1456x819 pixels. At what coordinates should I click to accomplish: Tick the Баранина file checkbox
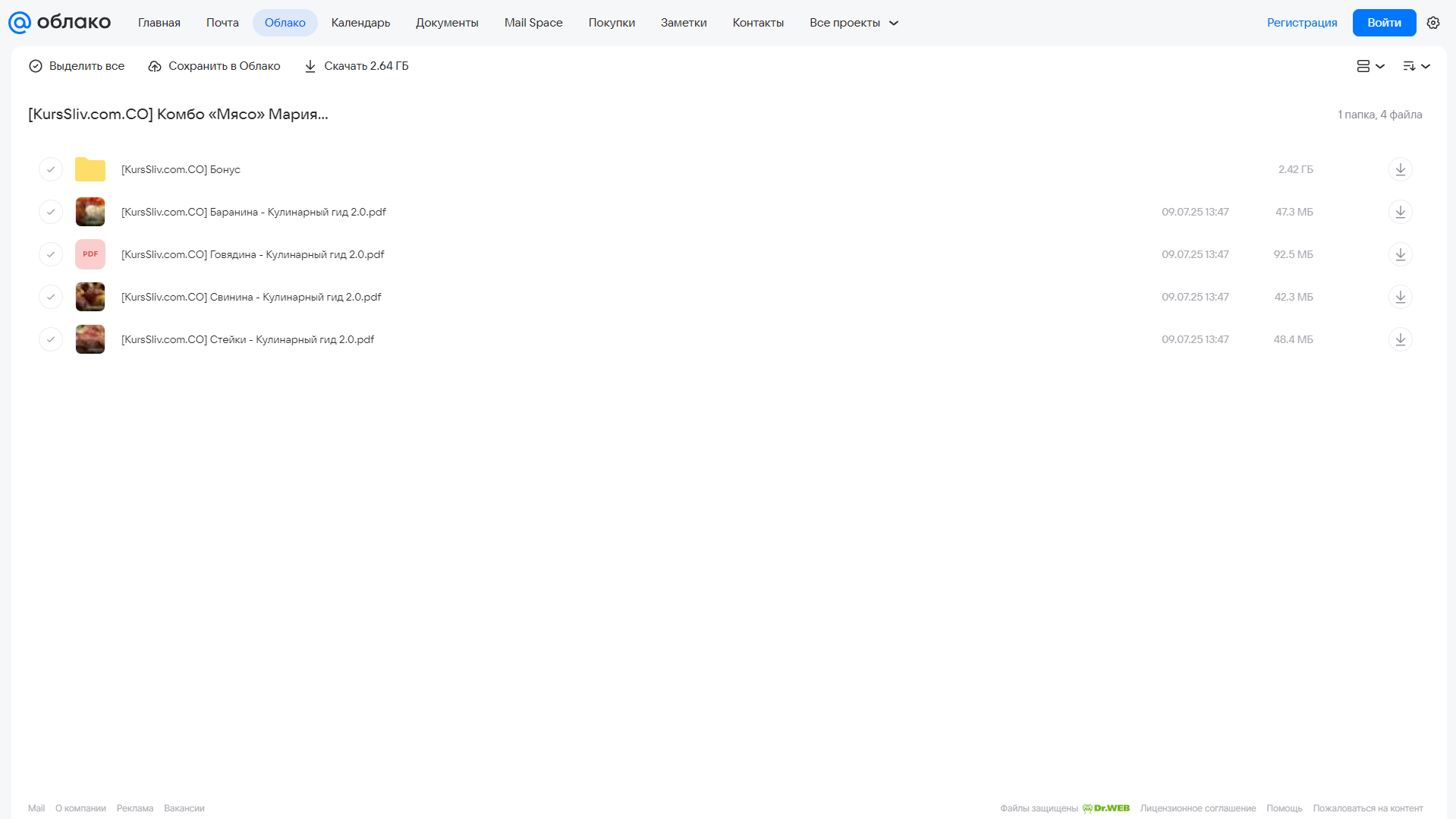pos(51,212)
